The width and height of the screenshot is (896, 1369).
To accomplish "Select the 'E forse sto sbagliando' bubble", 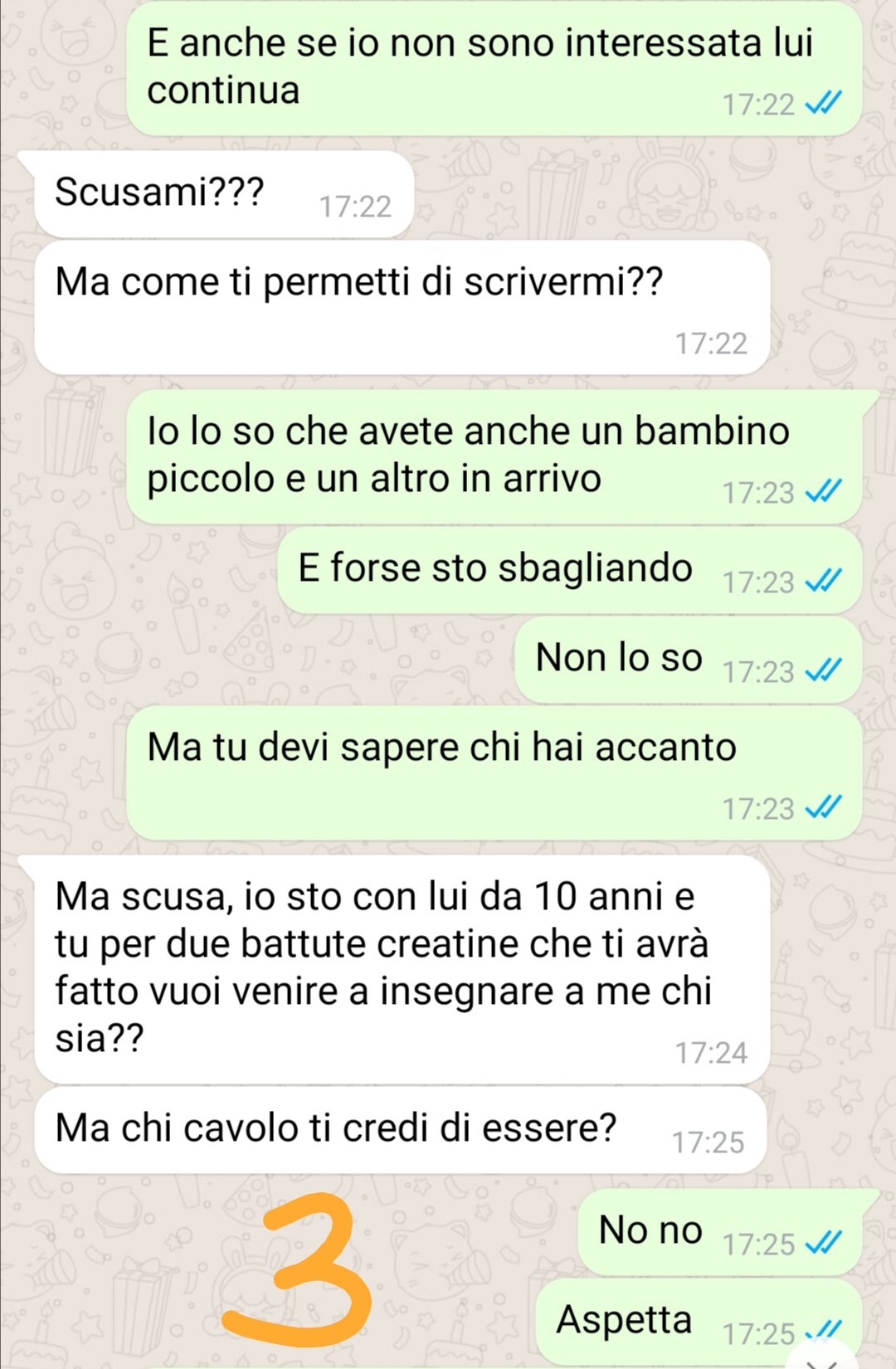I will coord(570,571).
